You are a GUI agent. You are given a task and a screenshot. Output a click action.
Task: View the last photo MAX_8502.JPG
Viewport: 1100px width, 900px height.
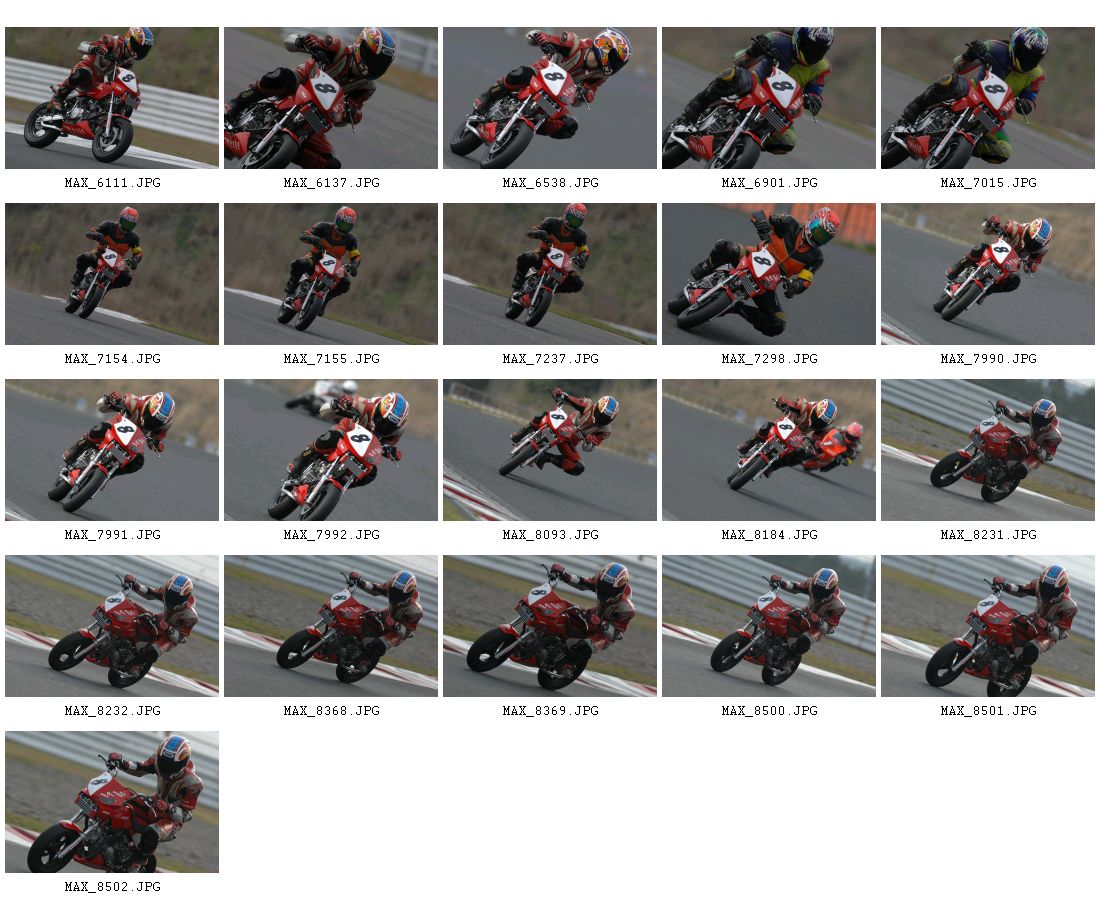tap(112, 802)
